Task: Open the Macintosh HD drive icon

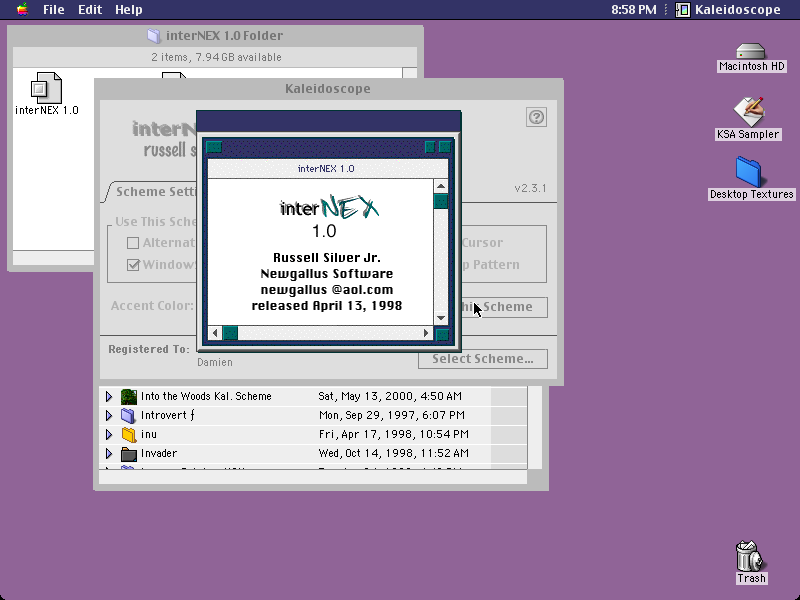Action: coord(751,51)
